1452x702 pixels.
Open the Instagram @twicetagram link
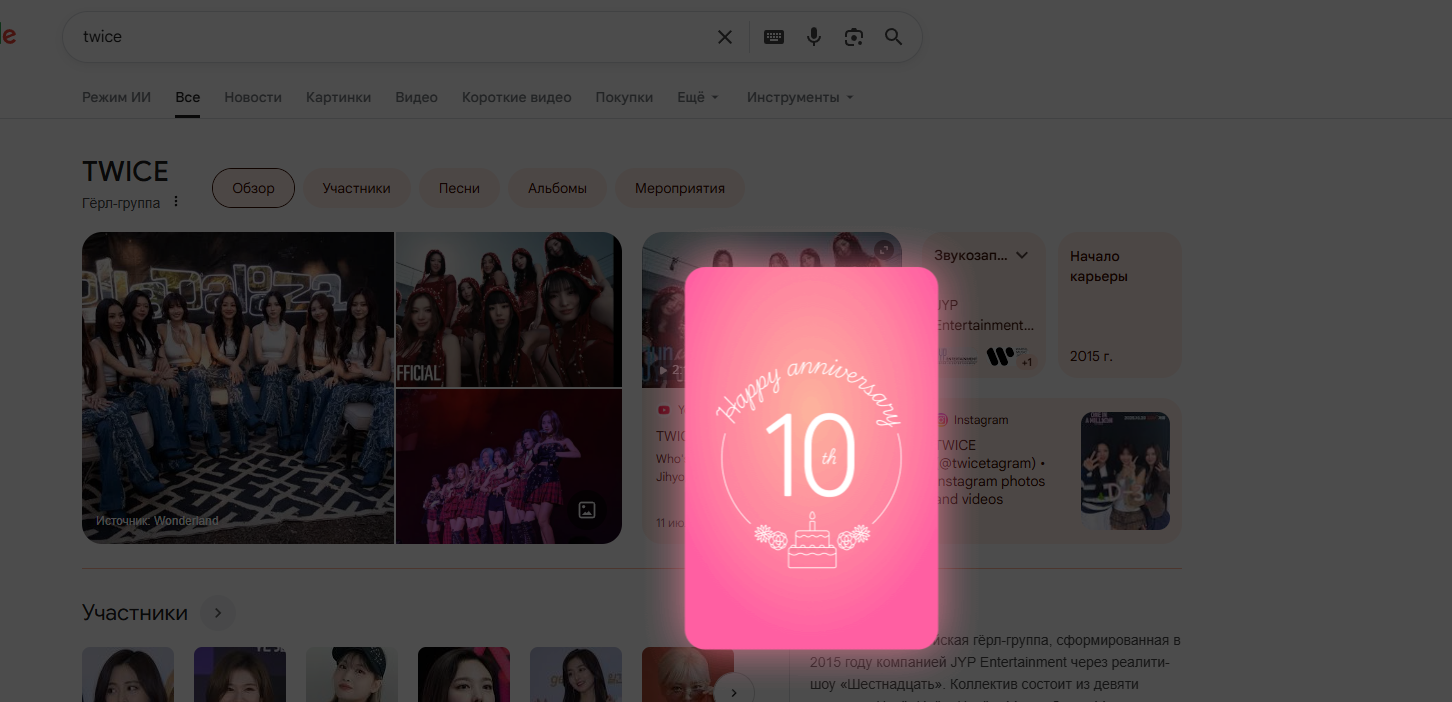coord(990,472)
